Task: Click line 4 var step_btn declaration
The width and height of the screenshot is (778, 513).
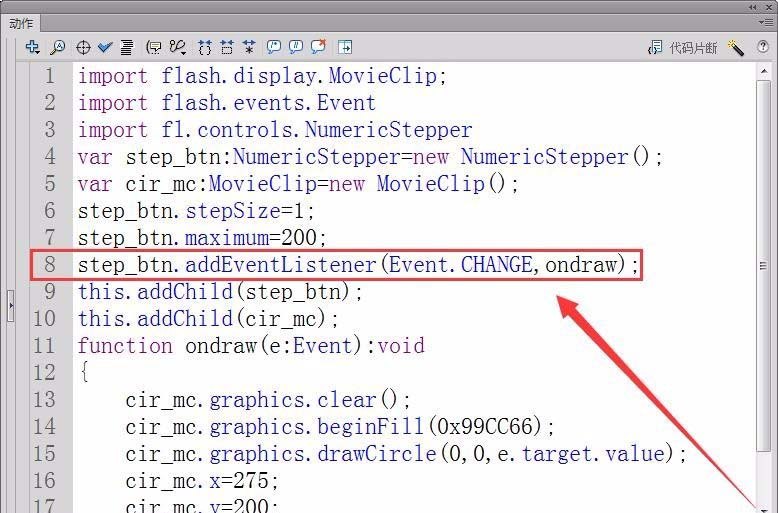Action: [x=370, y=157]
